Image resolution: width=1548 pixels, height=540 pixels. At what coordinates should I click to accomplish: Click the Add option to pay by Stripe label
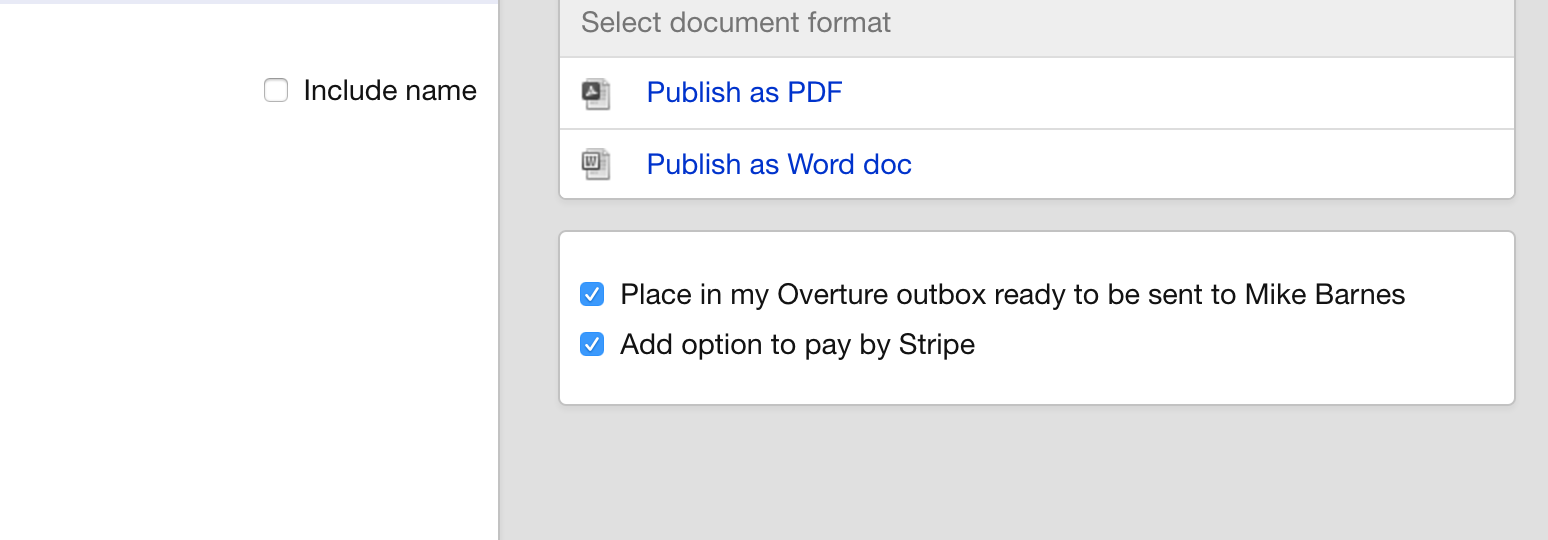(797, 344)
